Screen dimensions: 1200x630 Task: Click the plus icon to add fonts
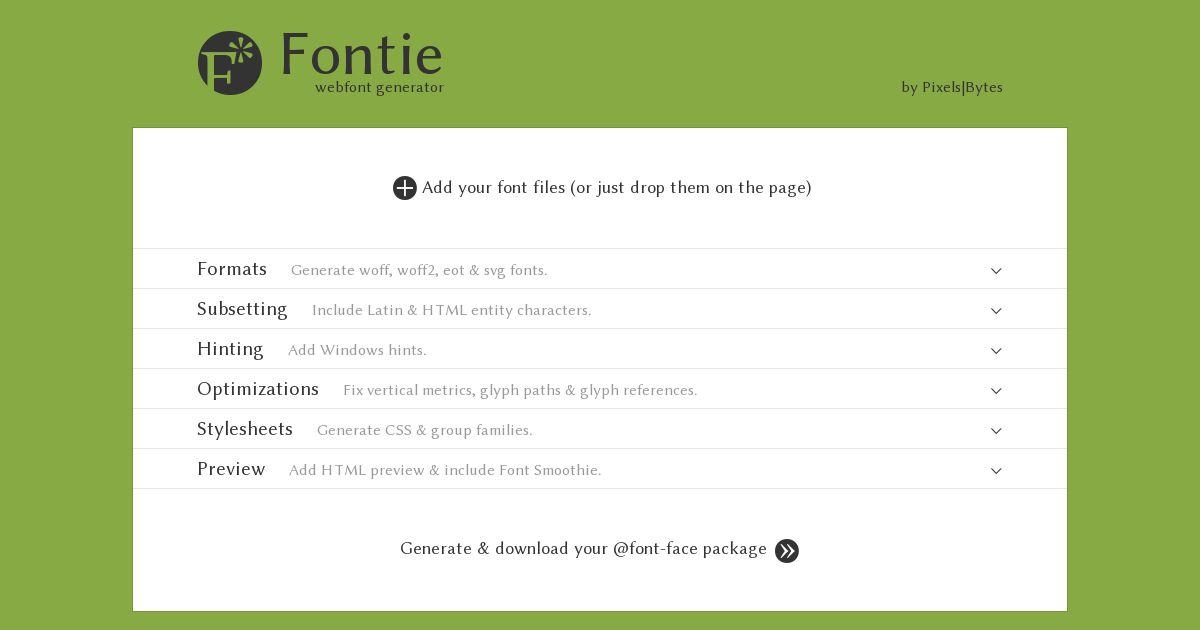pyautogui.click(x=404, y=188)
